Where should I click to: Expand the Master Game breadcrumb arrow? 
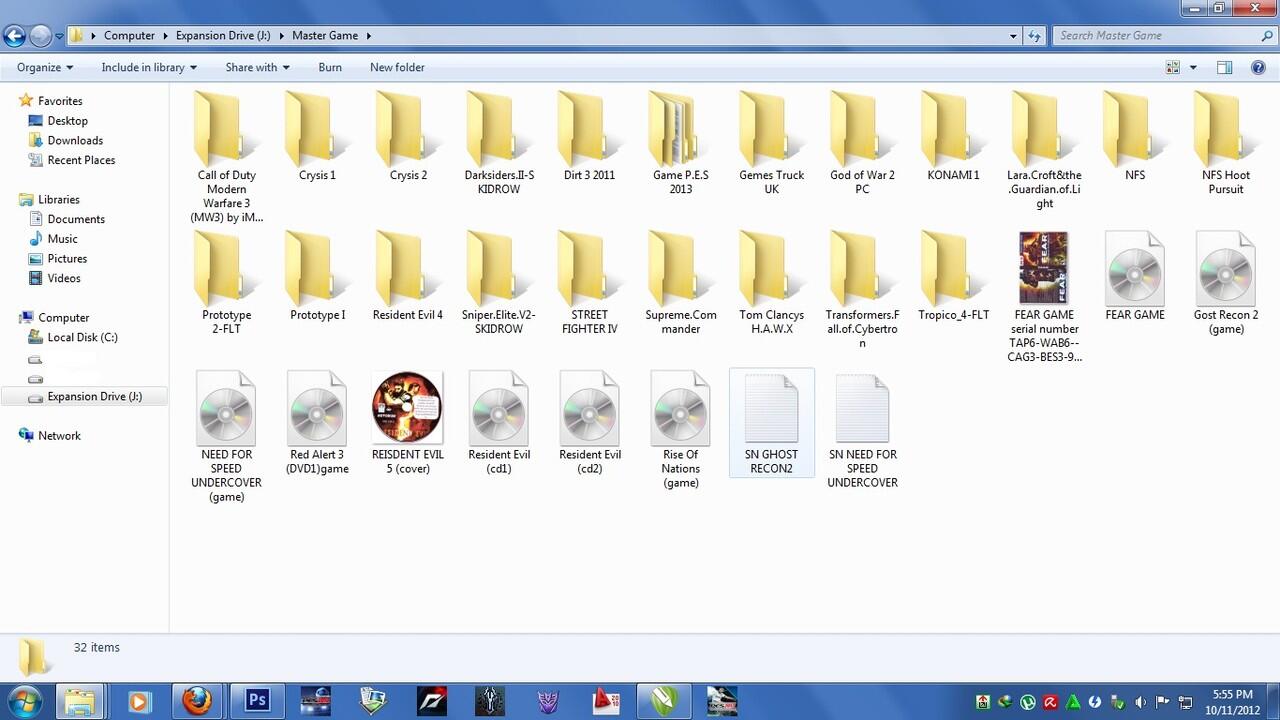(x=368, y=35)
